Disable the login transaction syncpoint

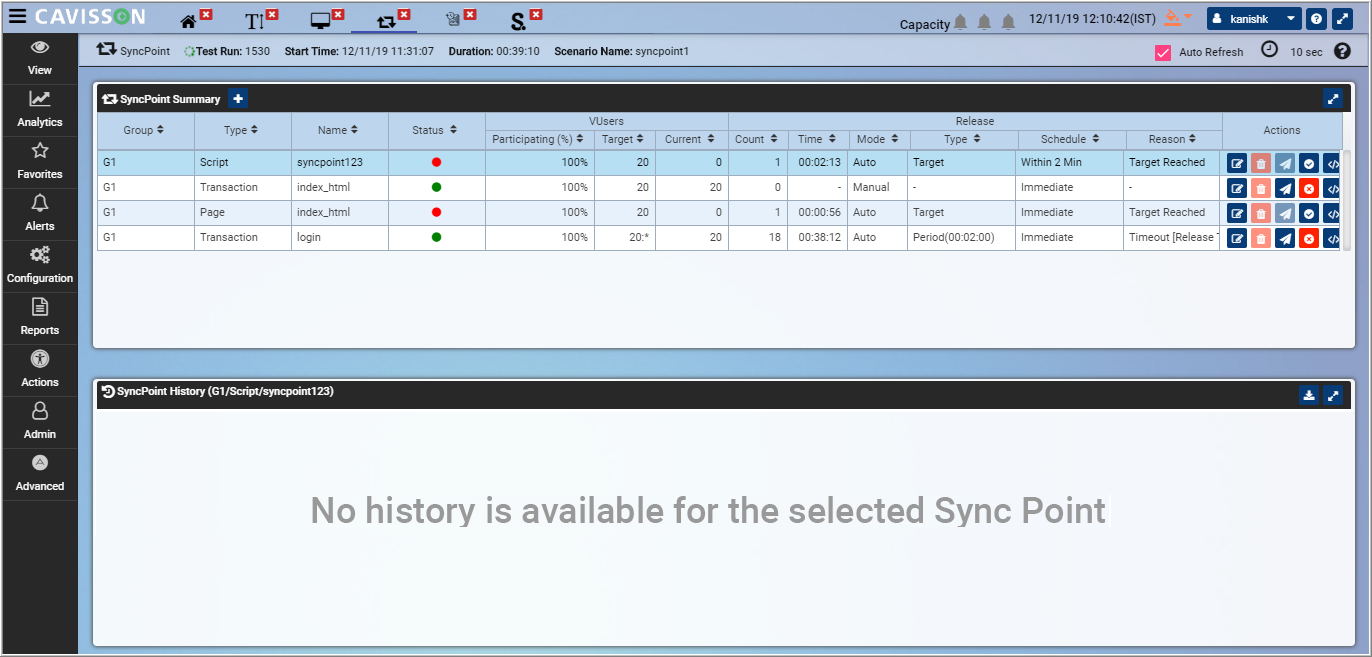[1309, 238]
